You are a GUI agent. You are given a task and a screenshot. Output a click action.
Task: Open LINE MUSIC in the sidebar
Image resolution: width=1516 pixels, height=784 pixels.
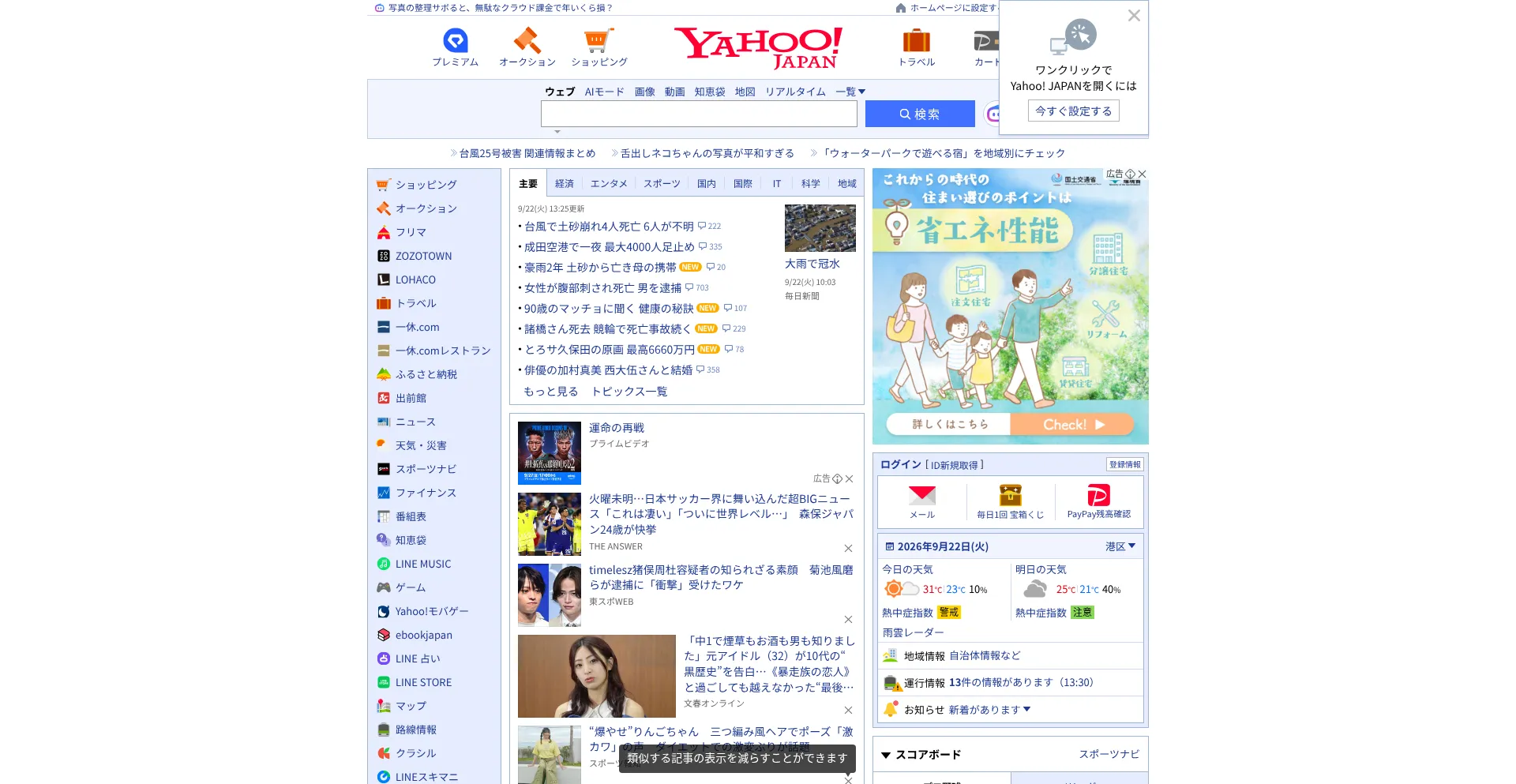[423, 564]
